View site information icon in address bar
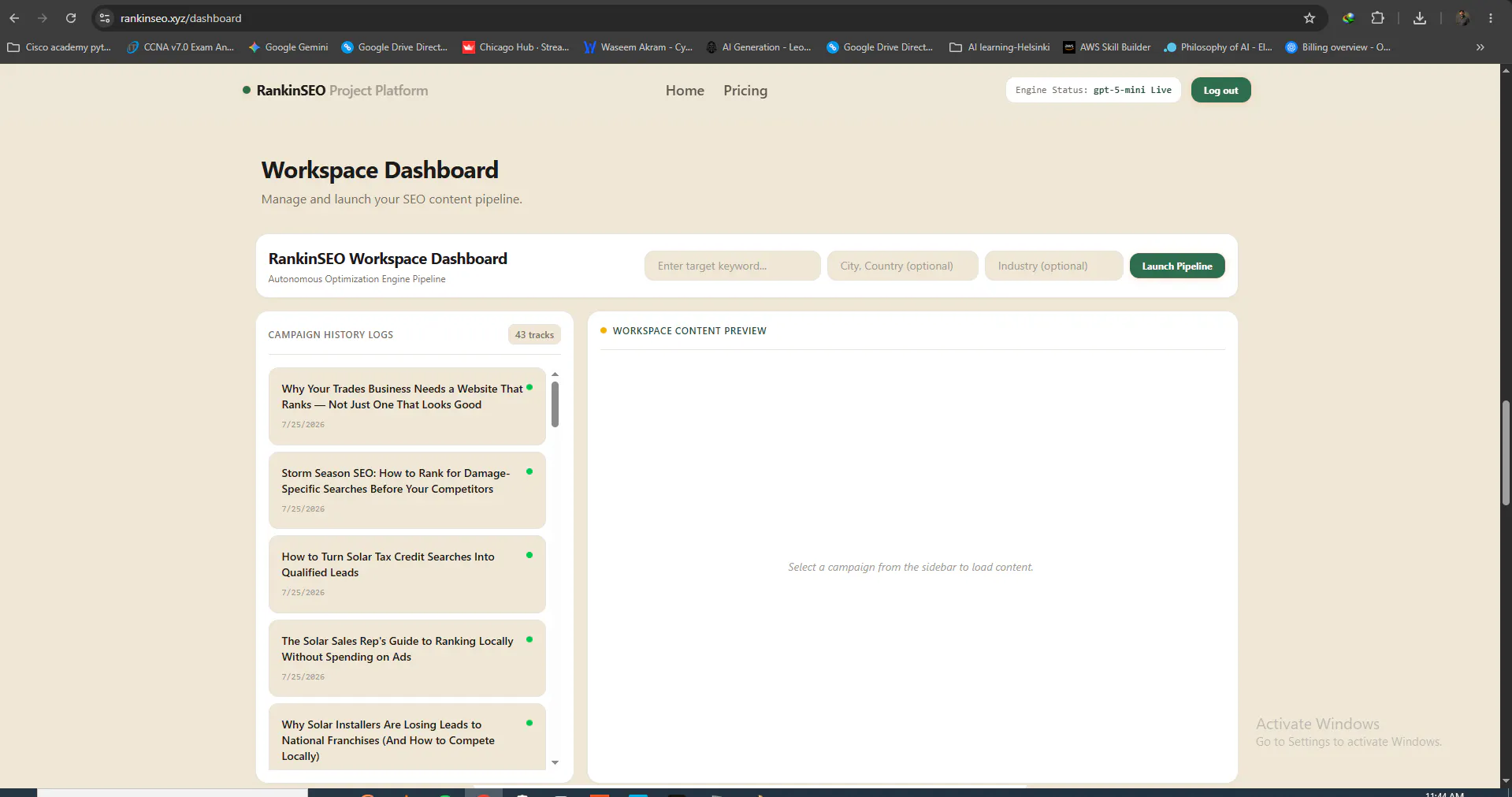Image resolution: width=1512 pixels, height=797 pixels. click(x=105, y=18)
